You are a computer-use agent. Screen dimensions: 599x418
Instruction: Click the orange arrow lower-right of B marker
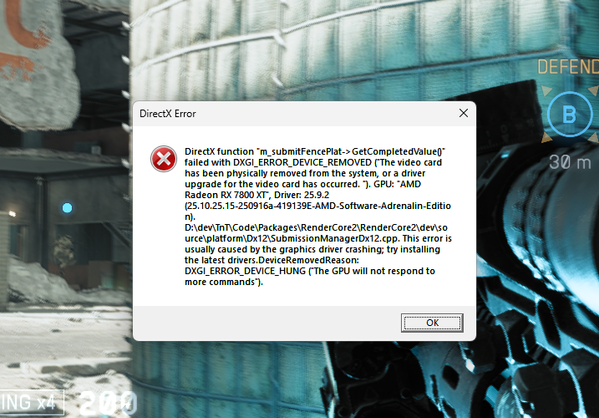[x=594, y=138]
